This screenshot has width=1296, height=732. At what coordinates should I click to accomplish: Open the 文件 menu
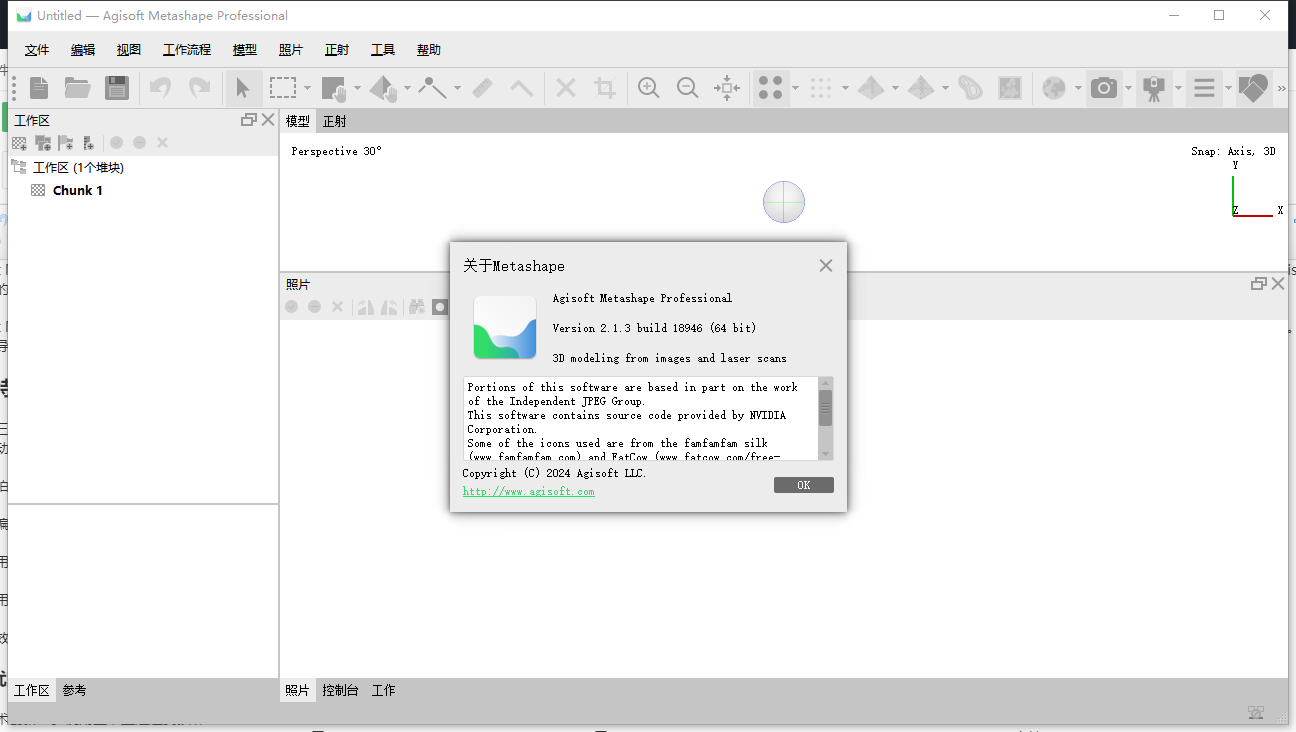click(x=37, y=50)
